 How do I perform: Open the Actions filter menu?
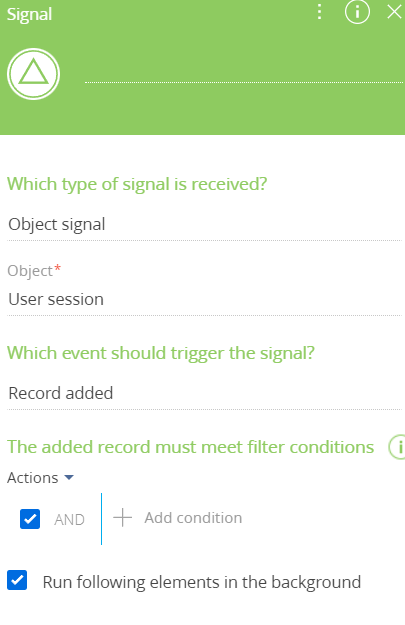point(40,478)
